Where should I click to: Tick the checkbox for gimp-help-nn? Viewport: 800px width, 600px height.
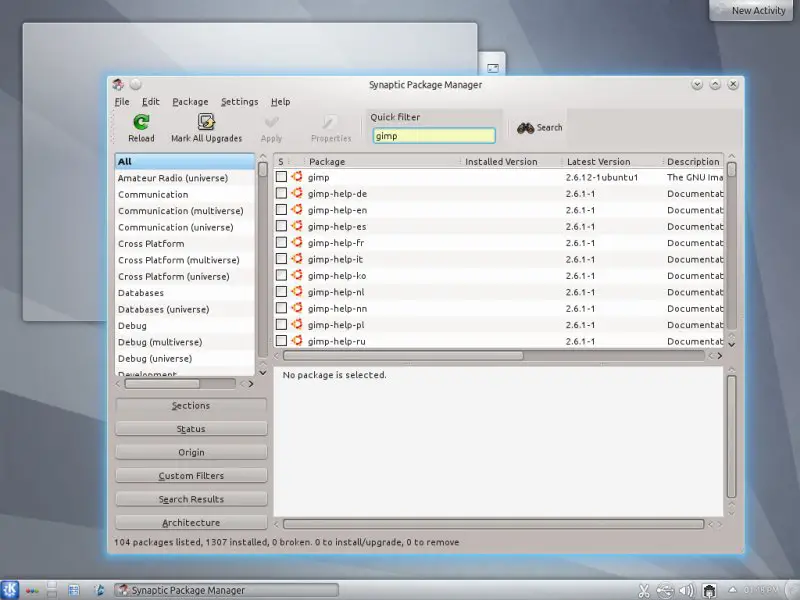pos(281,308)
